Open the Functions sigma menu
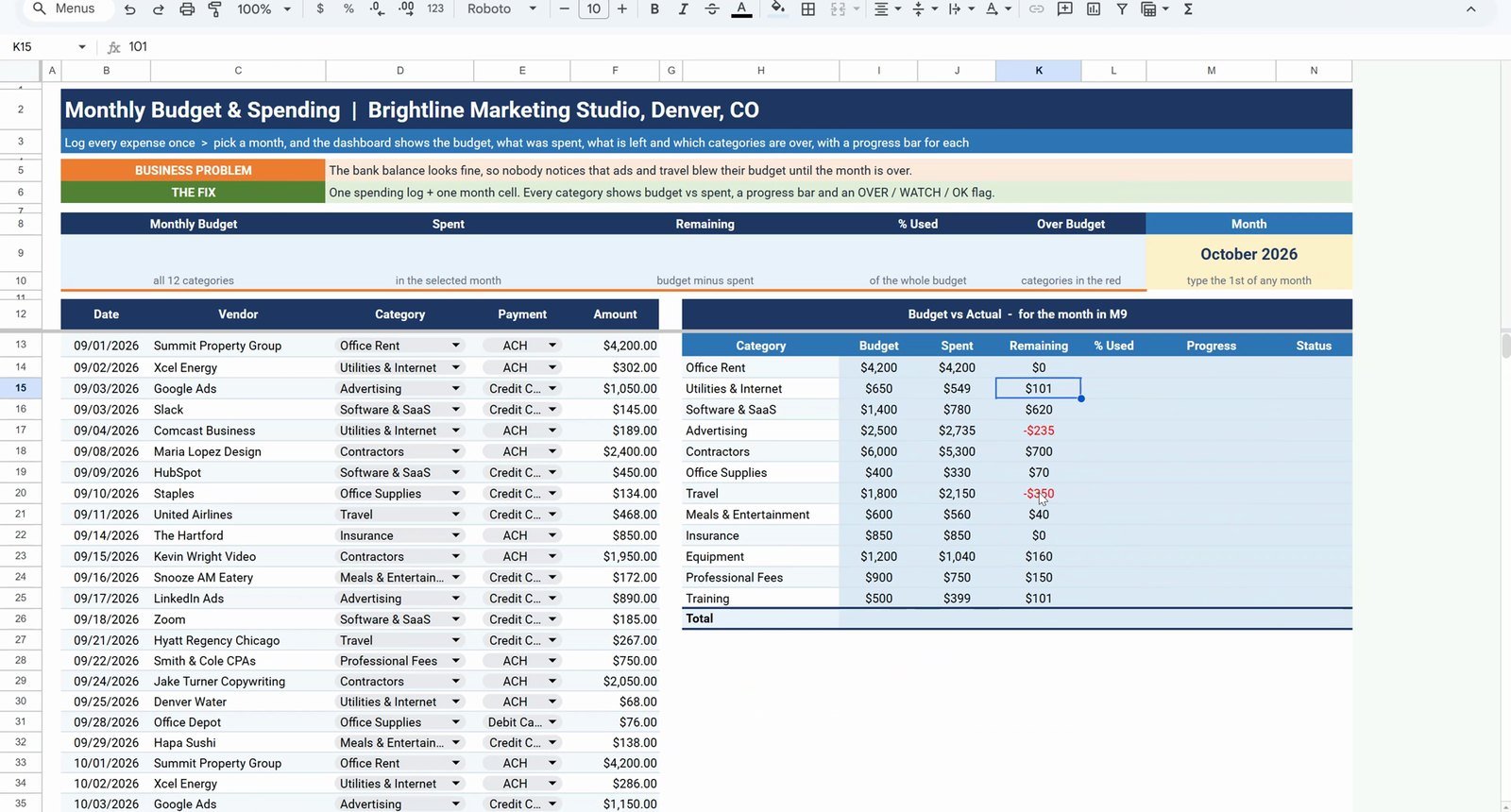Image resolution: width=1511 pixels, height=812 pixels. click(x=1188, y=9)
